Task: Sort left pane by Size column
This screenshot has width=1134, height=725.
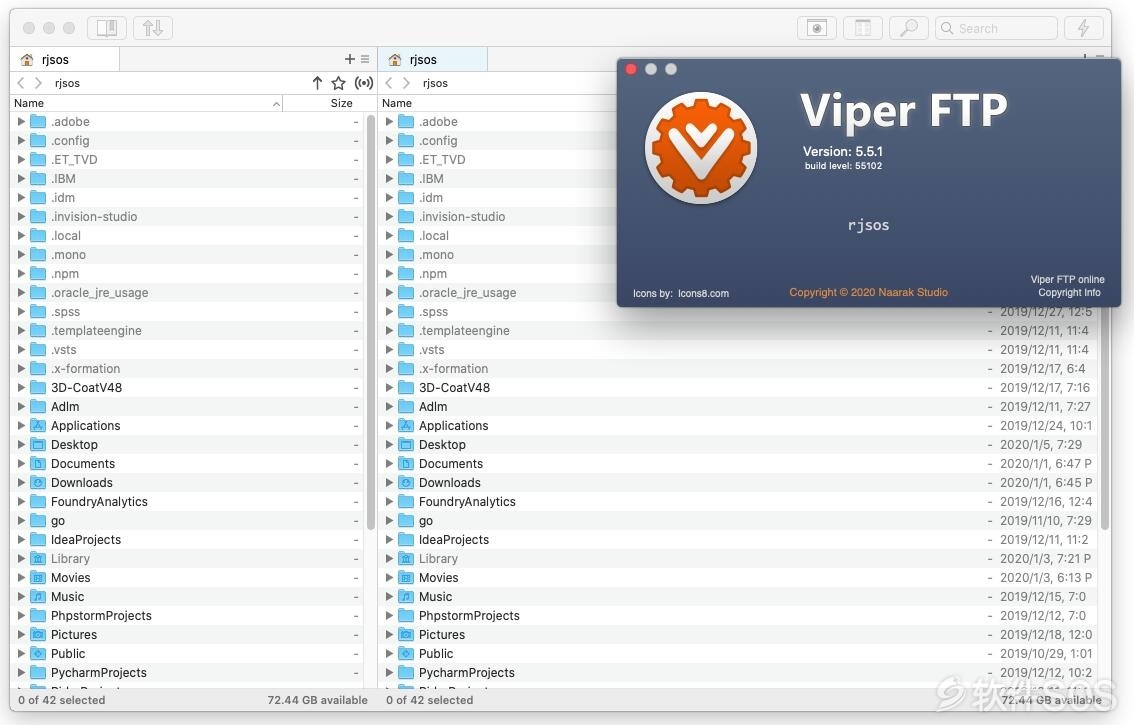Action: click(330, 103)
